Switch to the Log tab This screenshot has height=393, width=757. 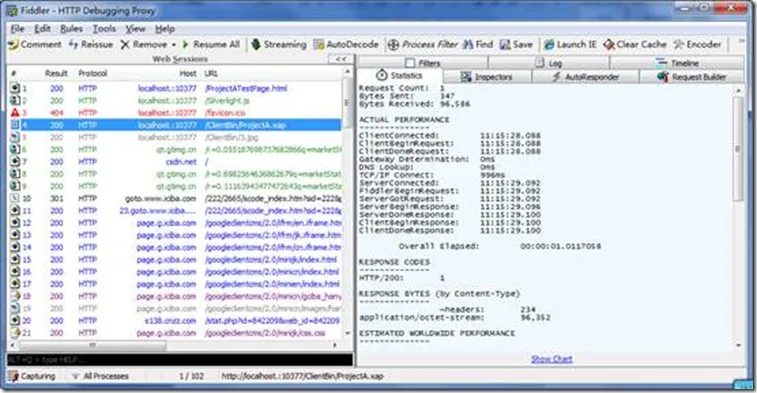[x=549, y=63]
